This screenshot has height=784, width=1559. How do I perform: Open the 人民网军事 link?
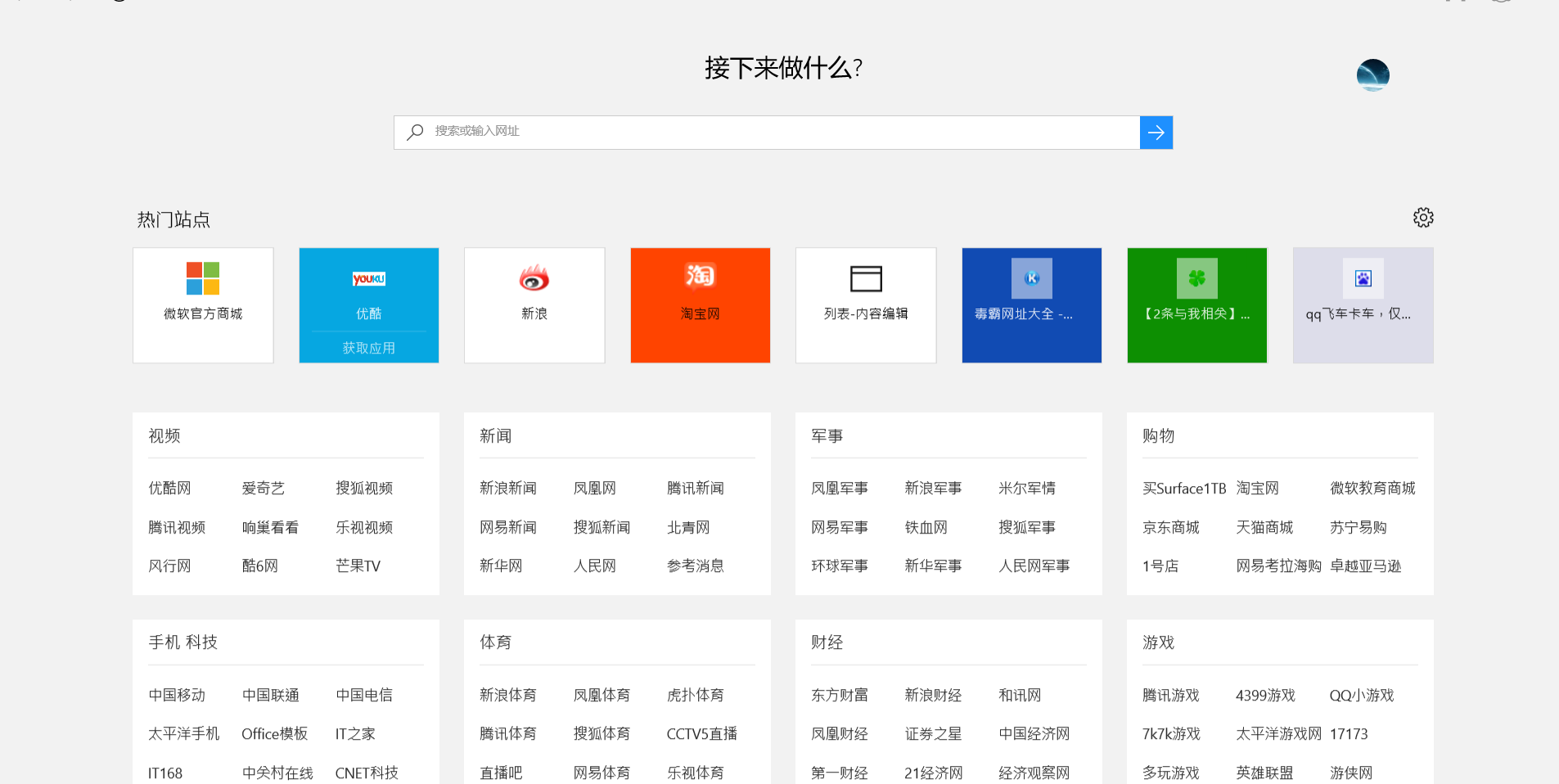[1034, 566]
